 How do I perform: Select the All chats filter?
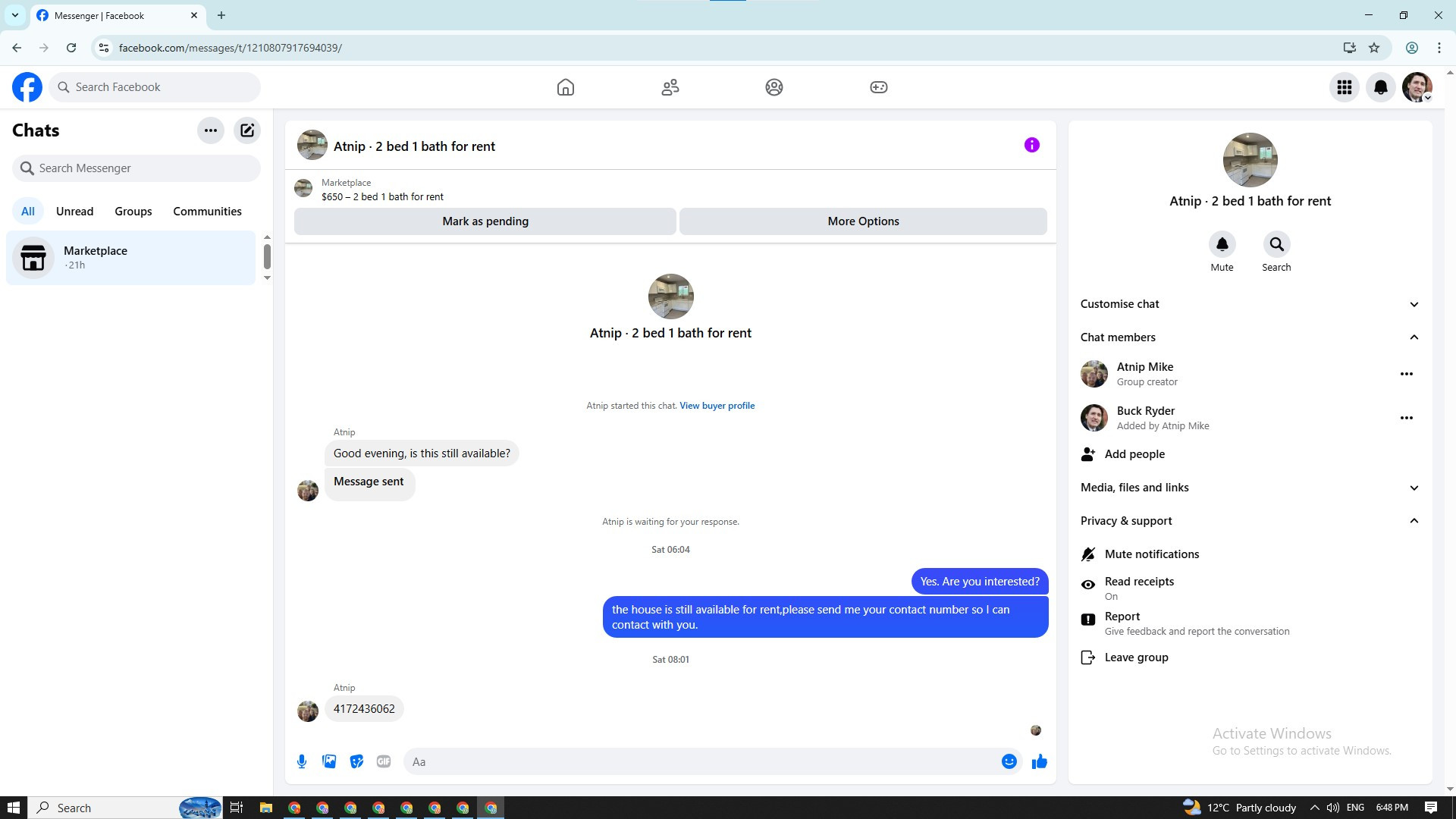click(x=28, y=212)
